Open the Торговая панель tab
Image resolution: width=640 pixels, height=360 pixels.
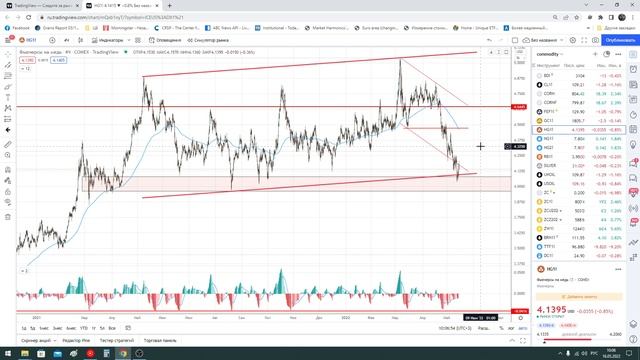click(x=160, y=340)
